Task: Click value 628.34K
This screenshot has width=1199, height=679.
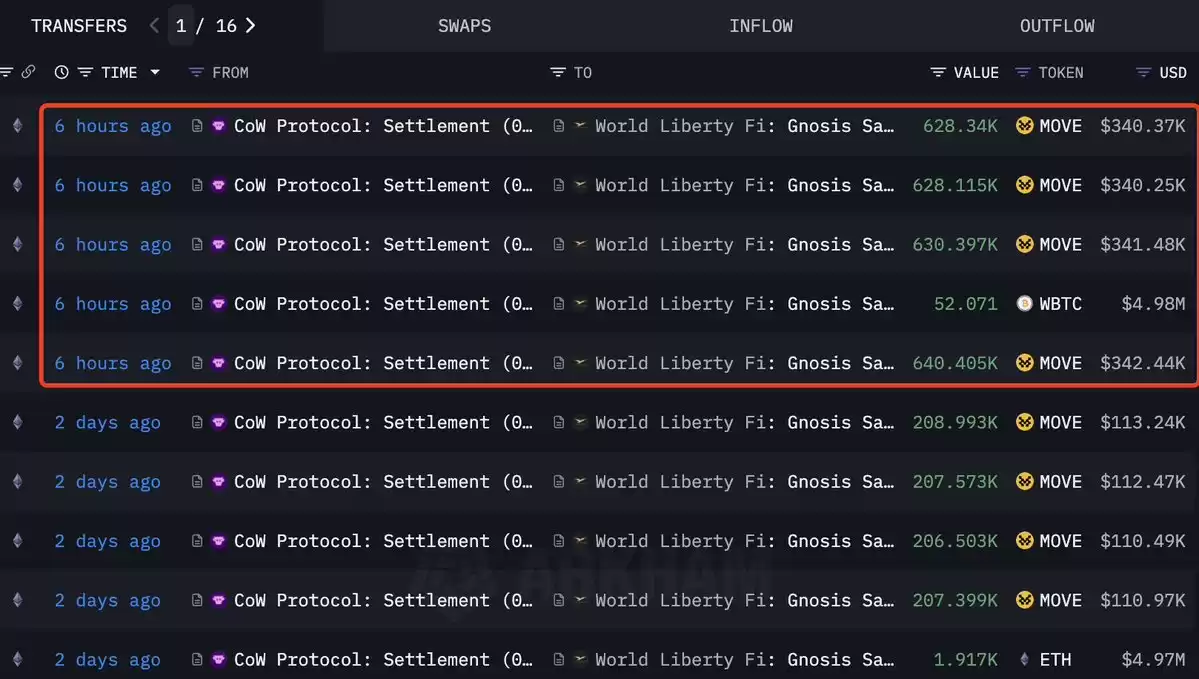Action: [960, 126]
